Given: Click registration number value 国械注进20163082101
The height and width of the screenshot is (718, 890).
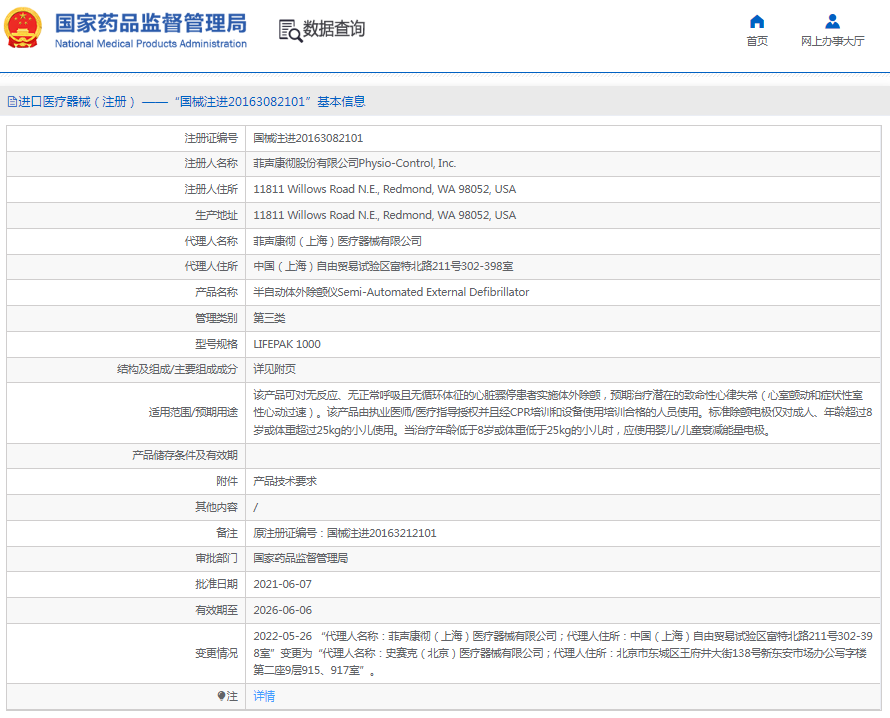Looking at the screenshot, I should [x=308, y=138].
